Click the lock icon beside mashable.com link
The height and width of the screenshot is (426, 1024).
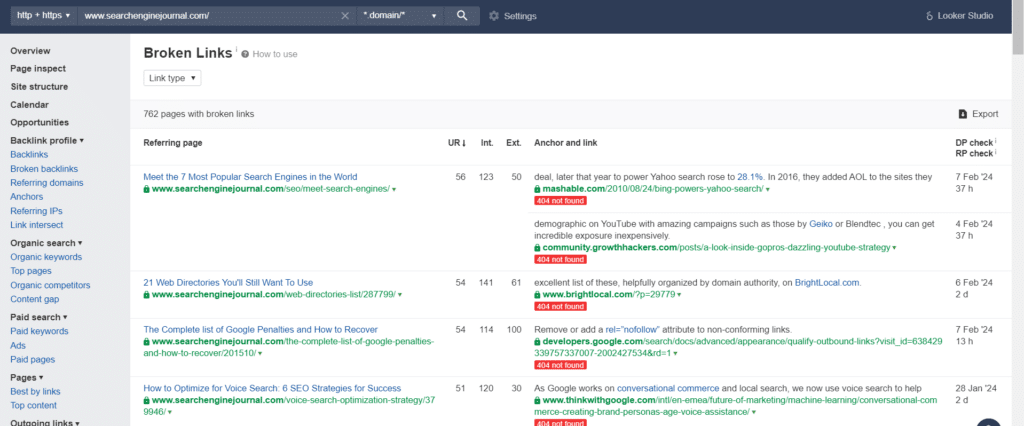pyautogui.click(x=537, y=189)
